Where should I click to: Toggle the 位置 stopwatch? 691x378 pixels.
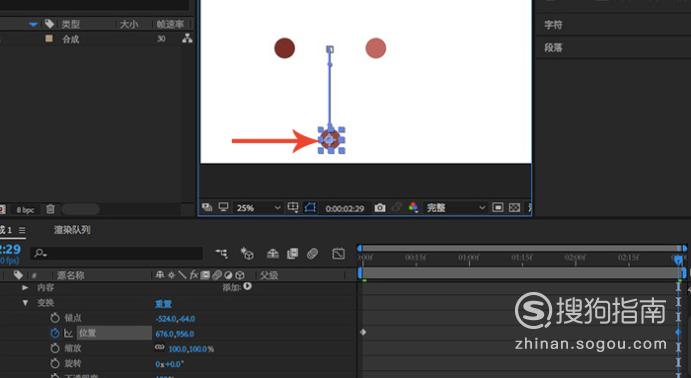[55, 333]
